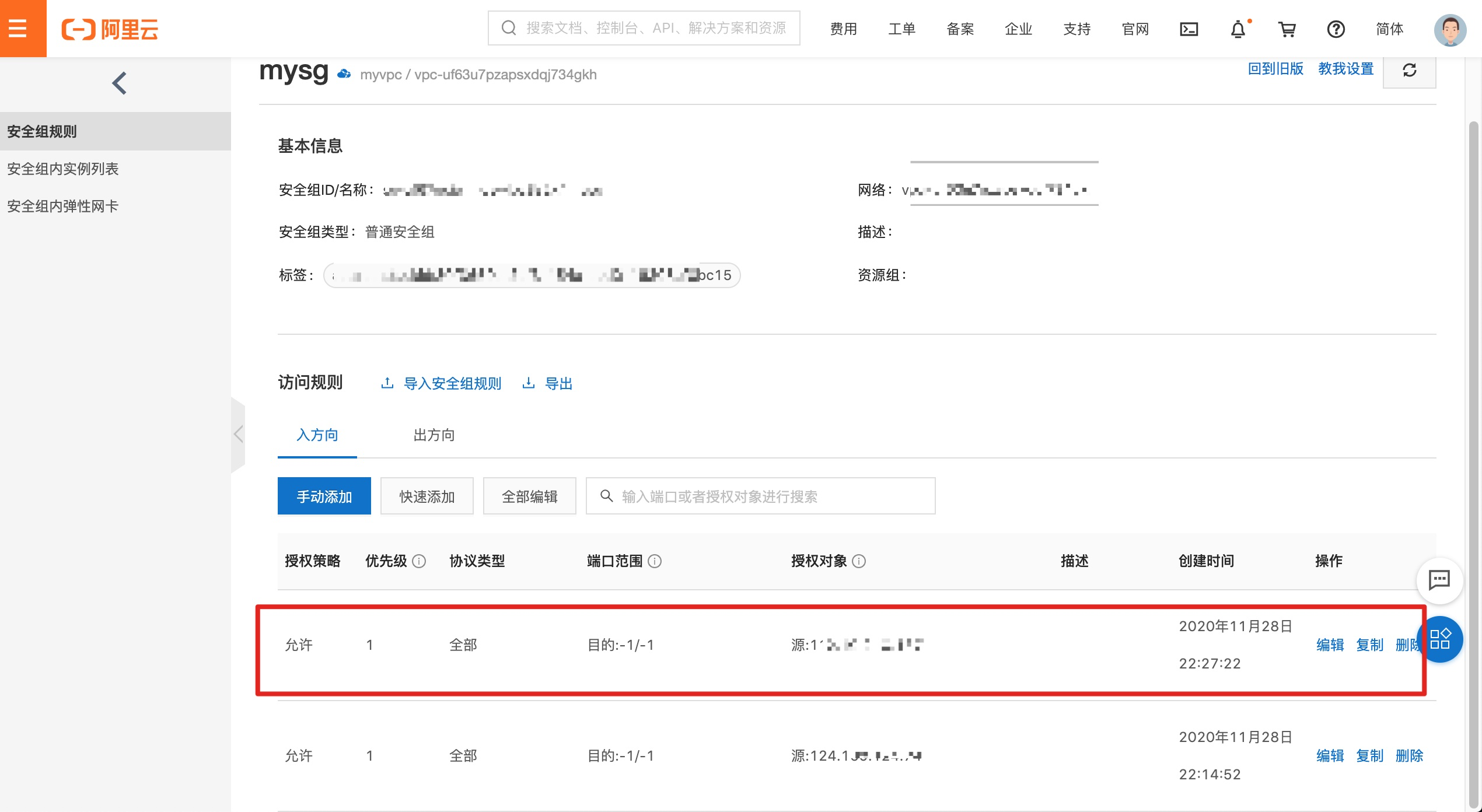Click user avatar in top bar
Screen dimensions: 1482x812
[1450, 29]
